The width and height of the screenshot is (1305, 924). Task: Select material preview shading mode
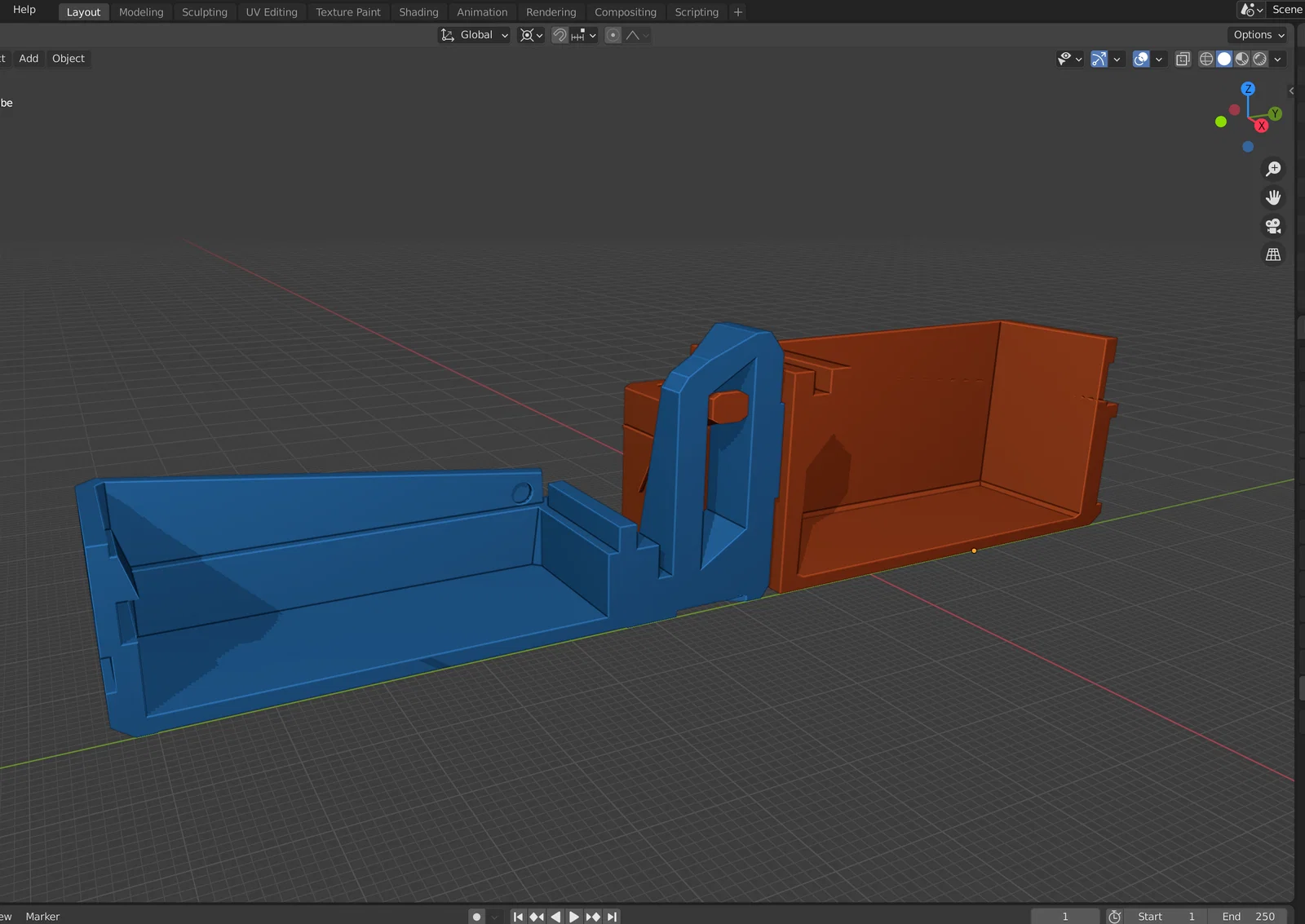pos(1242,59)
